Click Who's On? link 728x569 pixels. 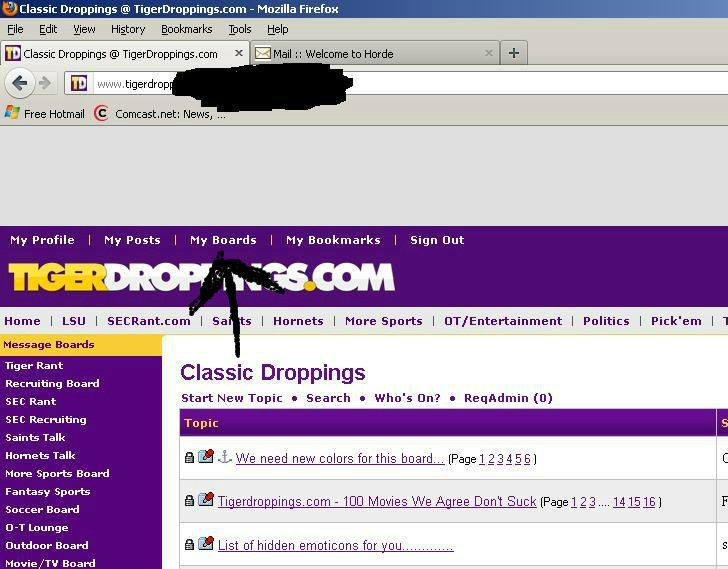pyautogui.click(x=407, y=398)
